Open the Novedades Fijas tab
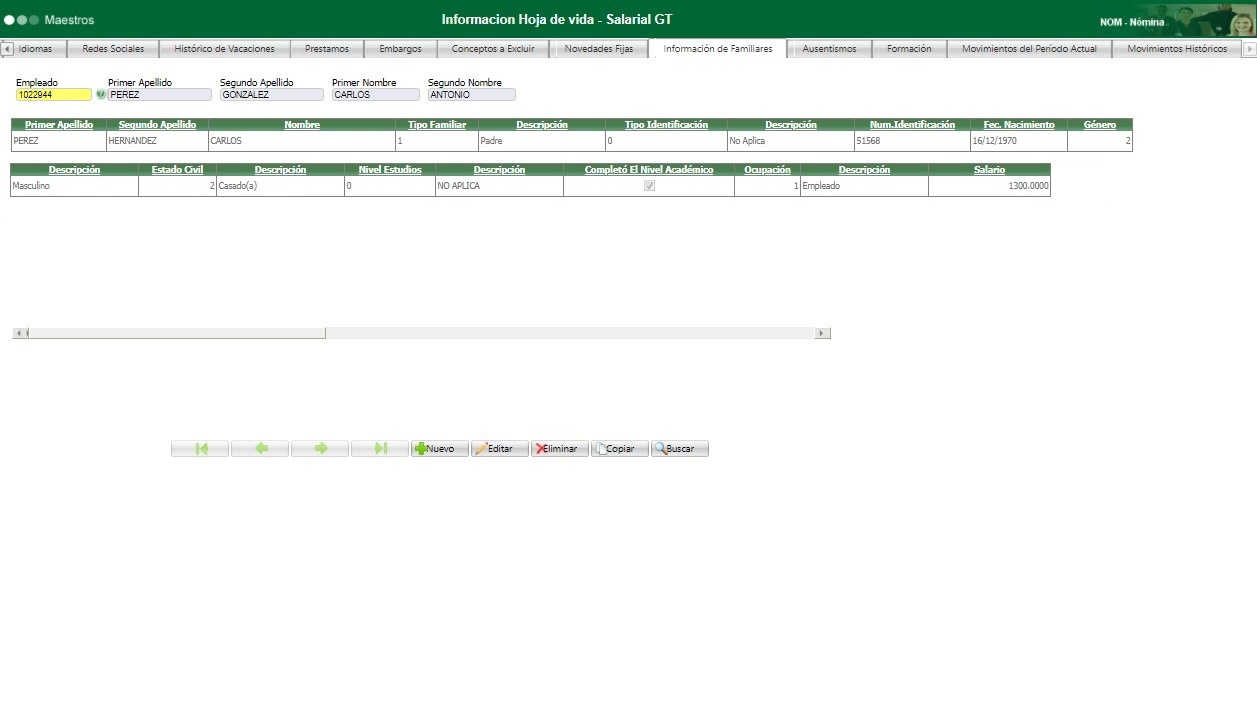Image resolution: width=1257 pixels, height=704 pixels. [599, 48]
